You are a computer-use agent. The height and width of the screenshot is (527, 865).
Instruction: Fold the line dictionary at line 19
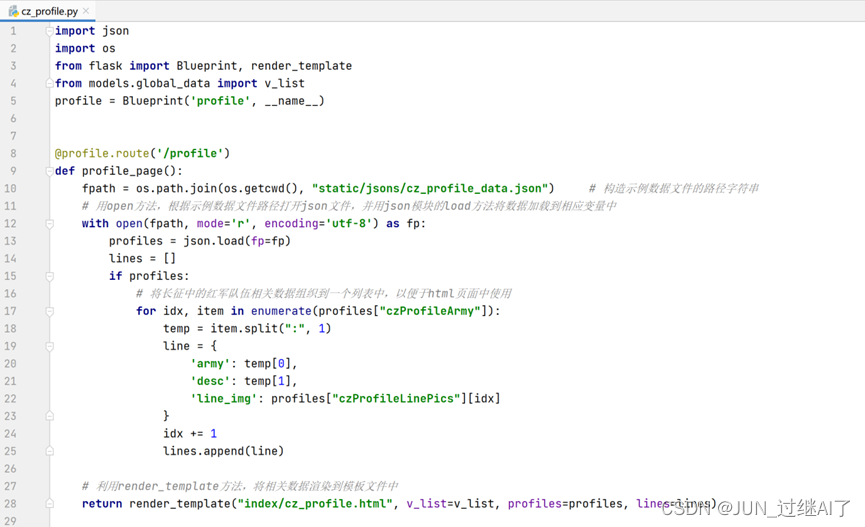click(49, 346)
